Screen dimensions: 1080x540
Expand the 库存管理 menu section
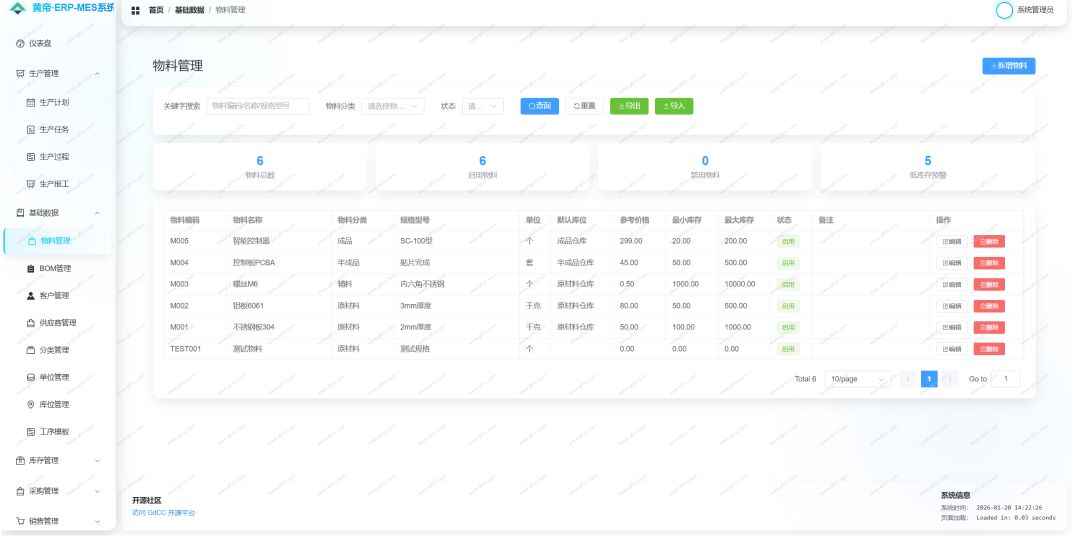pyautogui.click(x=97, y=461)
